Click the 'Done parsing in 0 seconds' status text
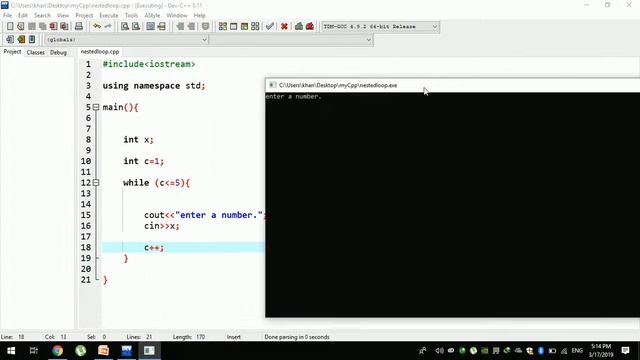Screen dimensions: 640x360 (297, 337)
